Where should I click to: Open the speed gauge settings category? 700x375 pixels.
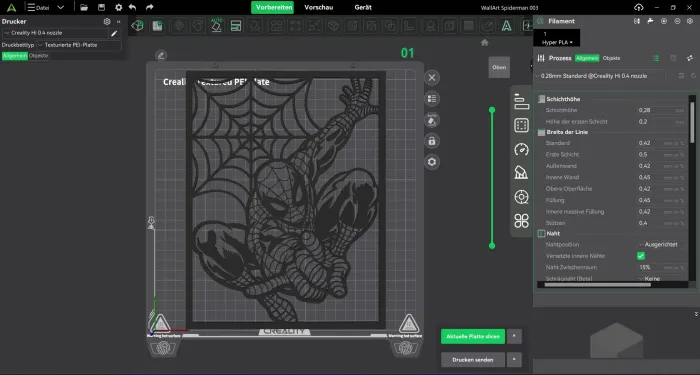tap(521, 149)
